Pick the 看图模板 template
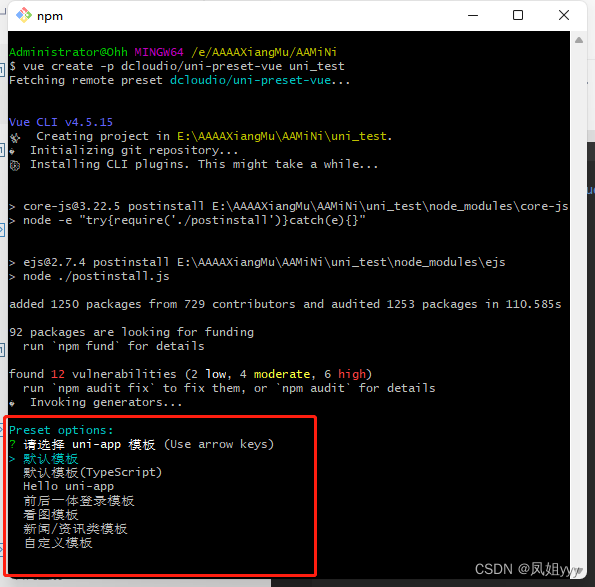The height and width of the screenshot is (587, 595). coord(50,515)
